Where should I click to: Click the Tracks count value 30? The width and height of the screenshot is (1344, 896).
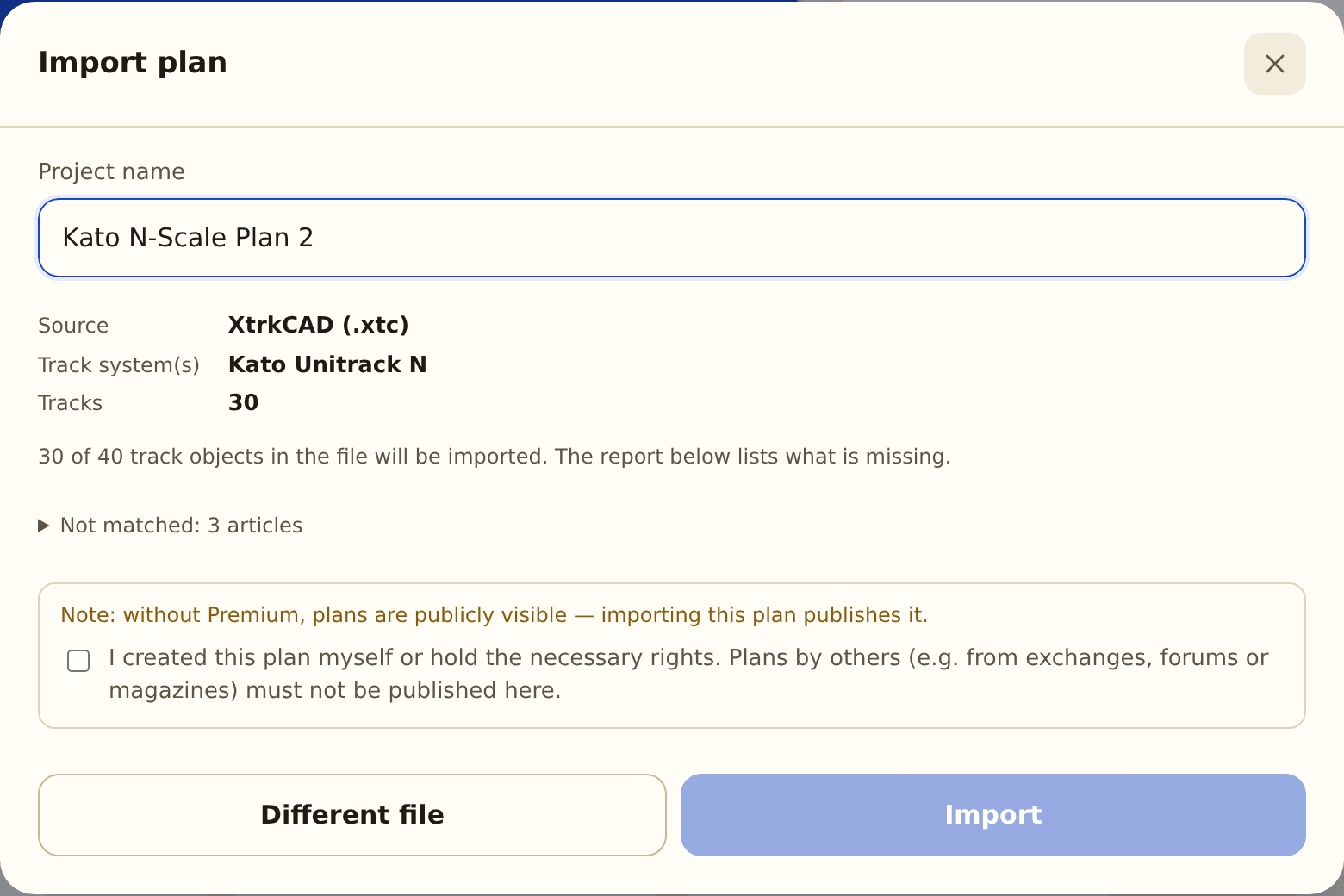point(244,402)
